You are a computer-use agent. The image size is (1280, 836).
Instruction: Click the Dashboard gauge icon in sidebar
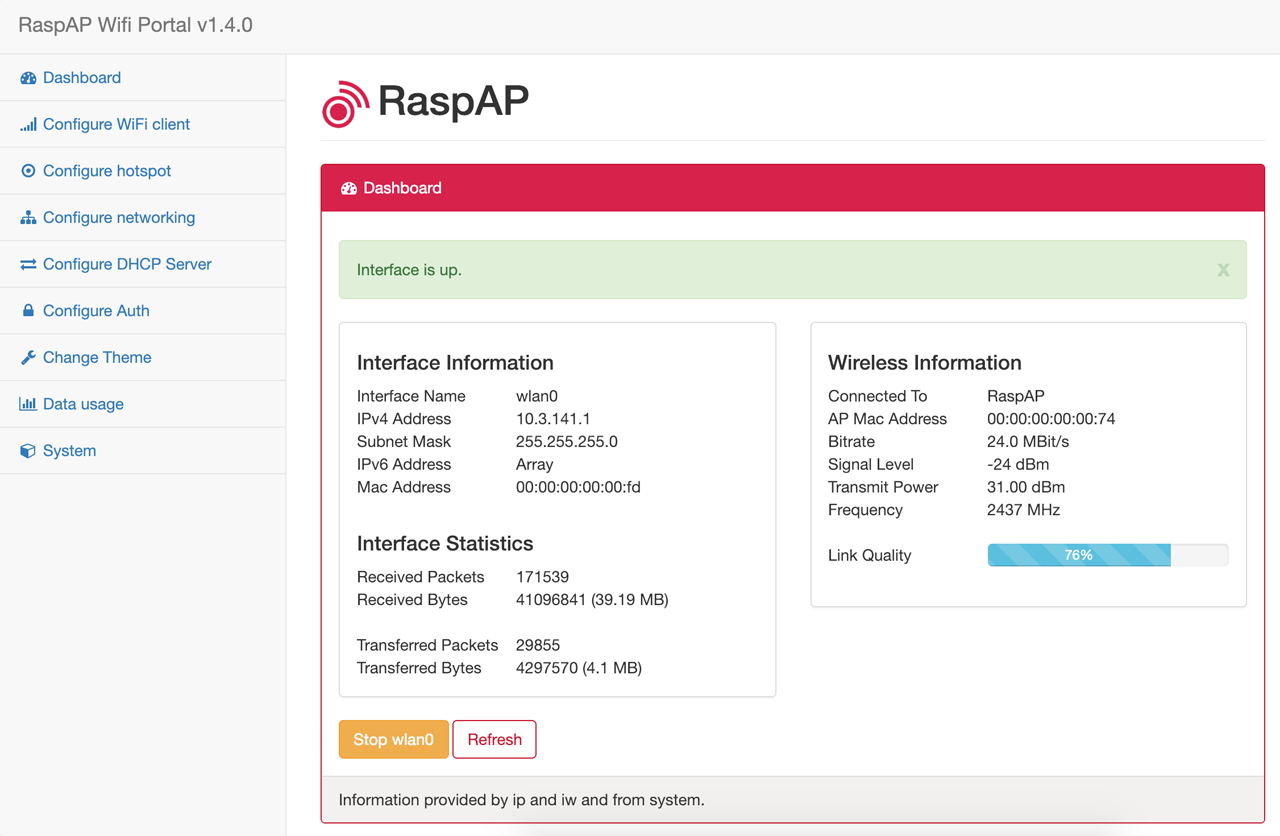(x=28, y=78)
